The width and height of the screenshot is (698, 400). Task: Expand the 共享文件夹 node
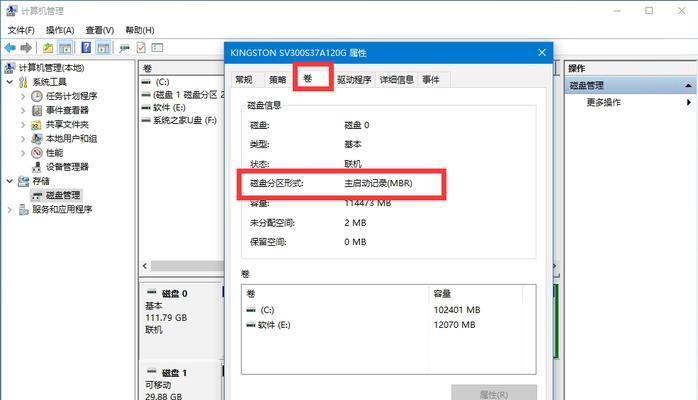[23, 125]
